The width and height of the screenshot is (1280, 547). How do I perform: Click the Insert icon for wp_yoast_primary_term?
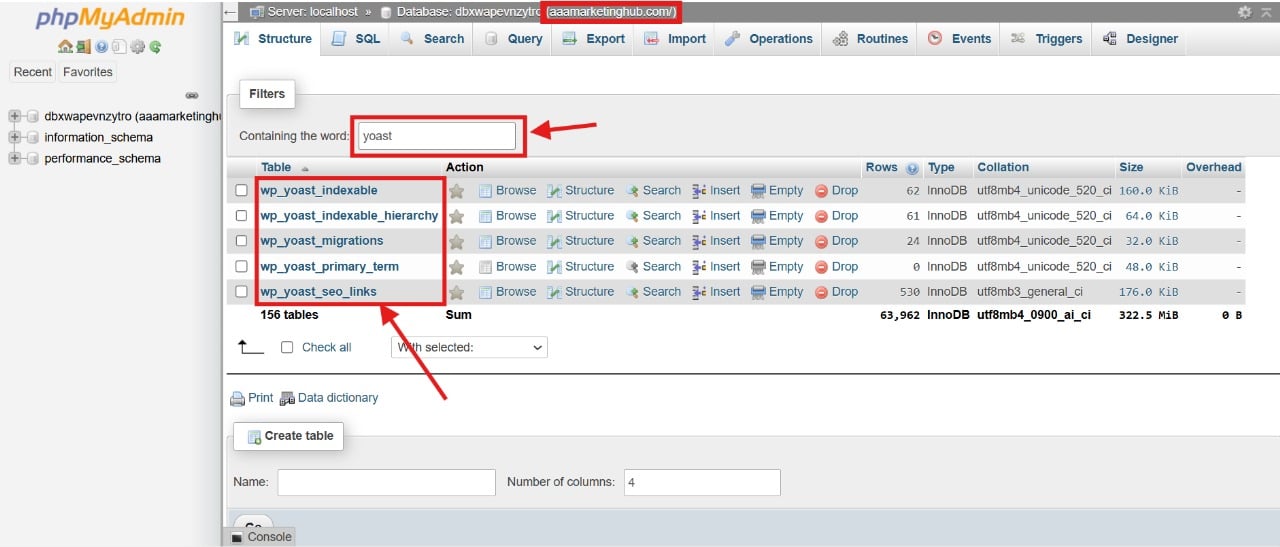(699, 267)
